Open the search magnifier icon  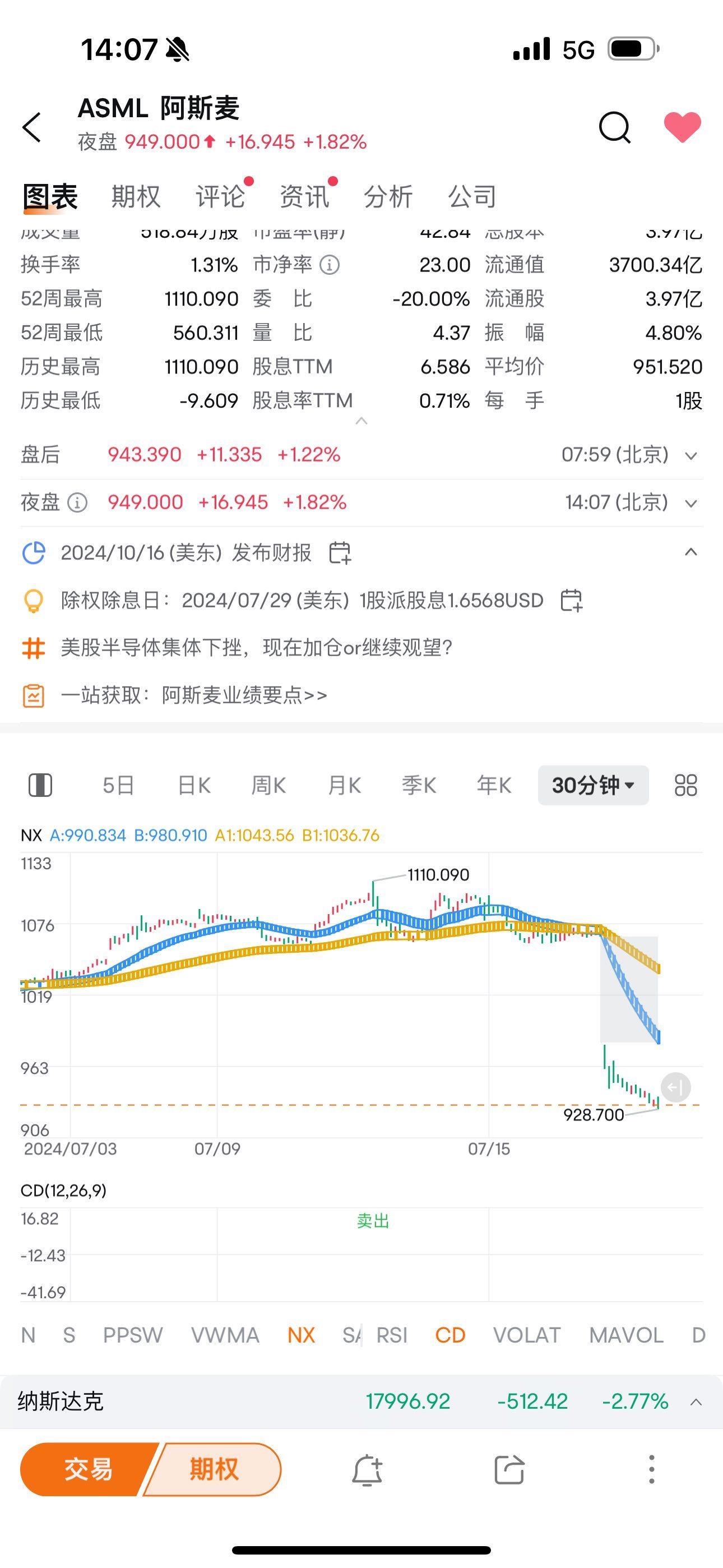615,127
